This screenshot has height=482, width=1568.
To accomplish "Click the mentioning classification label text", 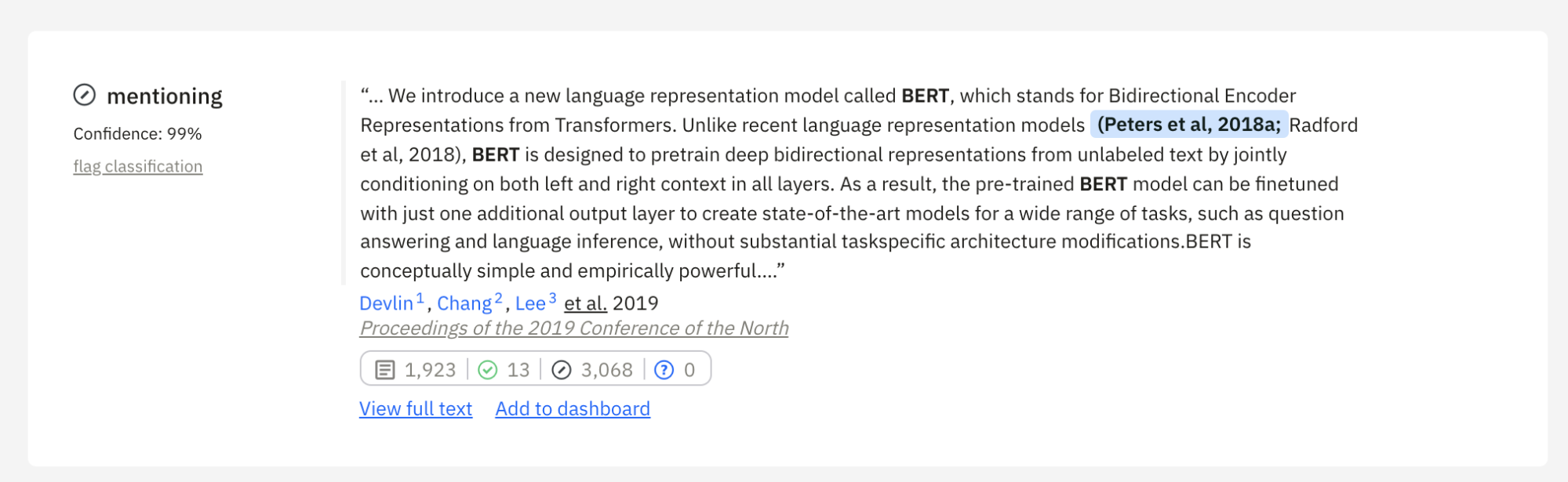I will (165, 96).
